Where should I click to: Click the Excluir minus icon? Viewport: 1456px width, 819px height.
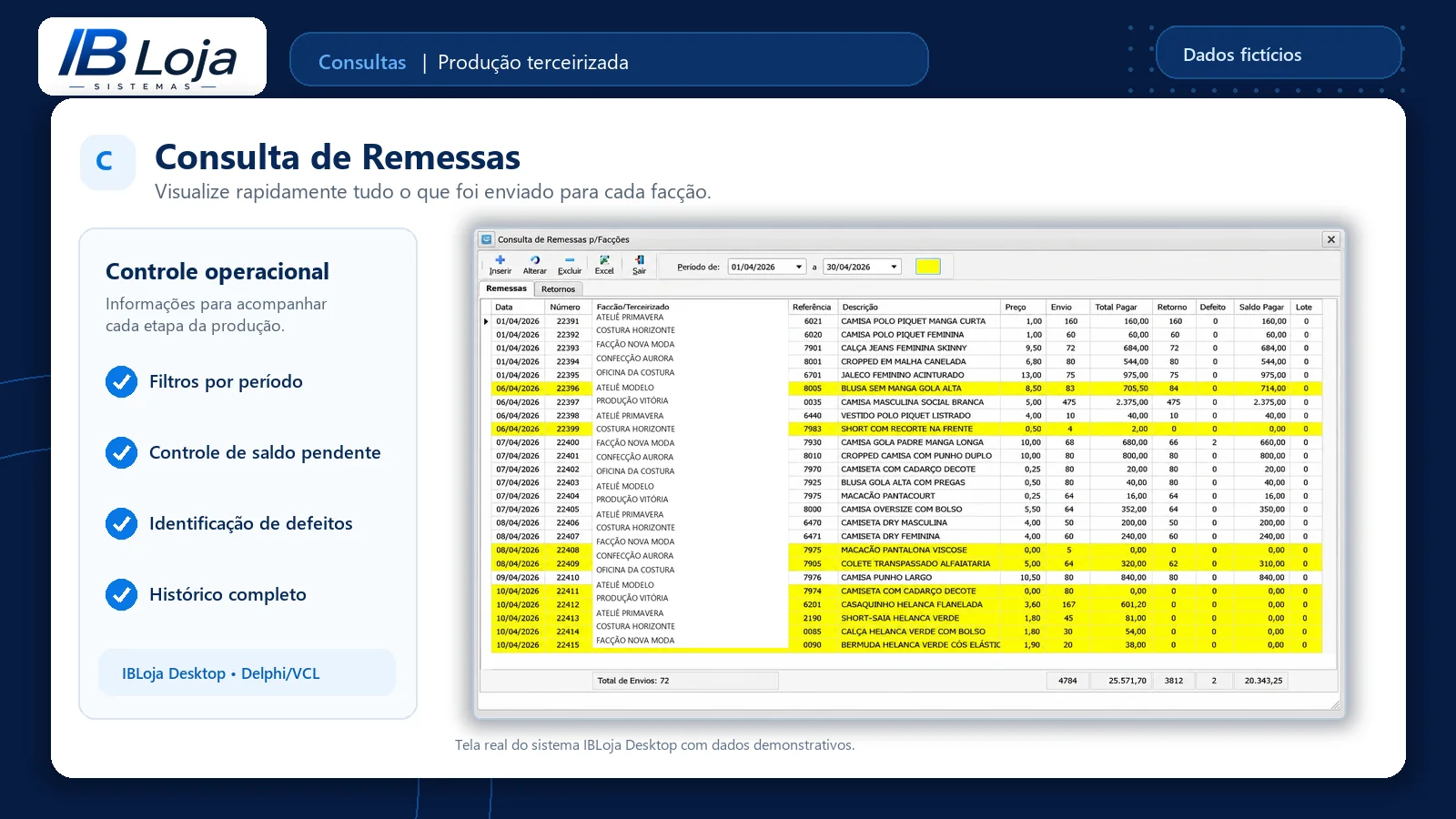pyautogui.click(x=570, y=260)
